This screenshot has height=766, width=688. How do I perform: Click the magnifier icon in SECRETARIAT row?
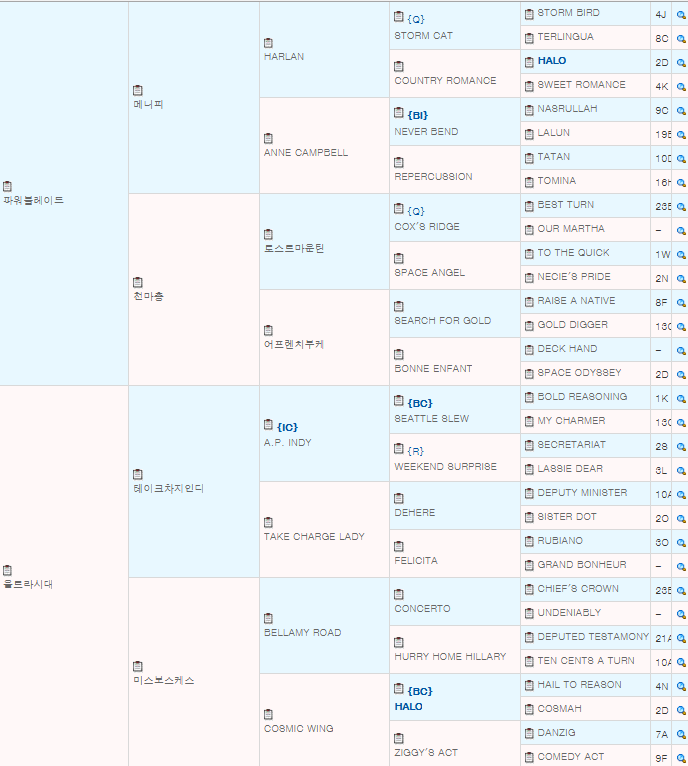[681, 447]
